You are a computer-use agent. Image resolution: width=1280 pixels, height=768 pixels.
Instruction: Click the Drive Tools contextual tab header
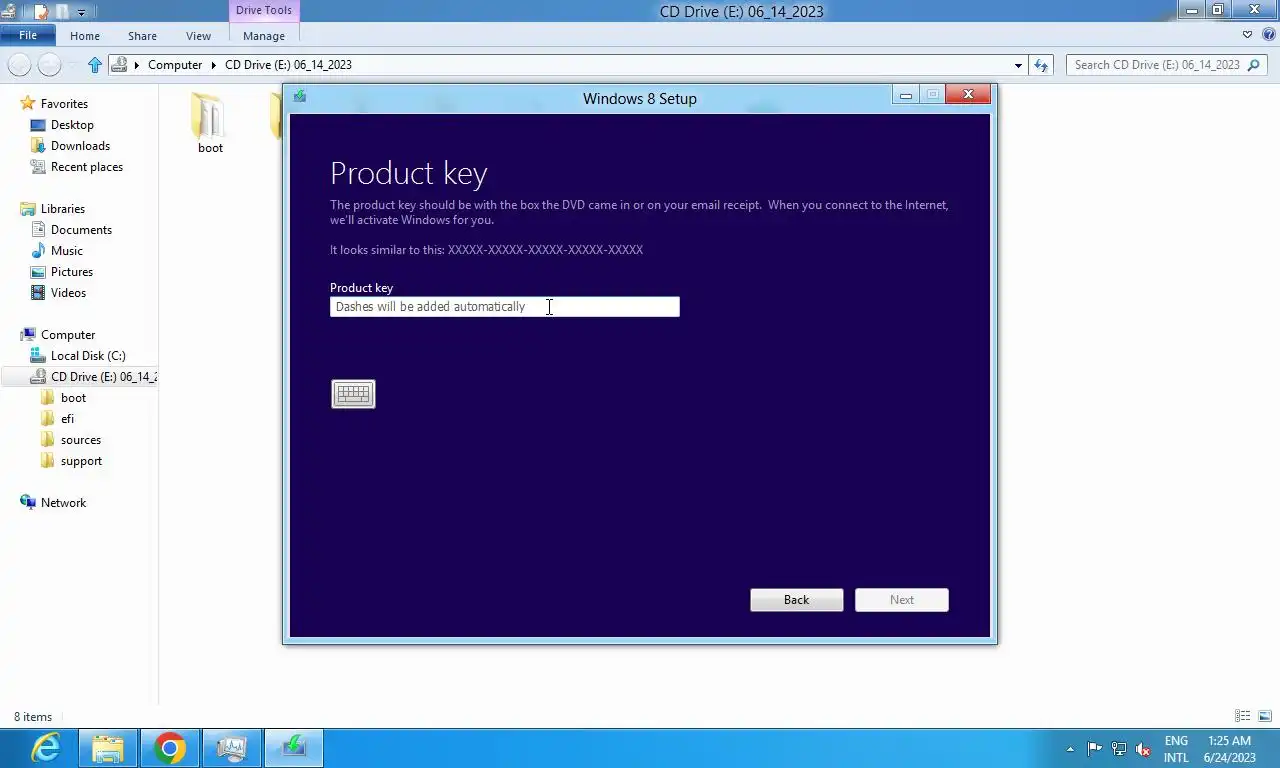coord(264,11)
